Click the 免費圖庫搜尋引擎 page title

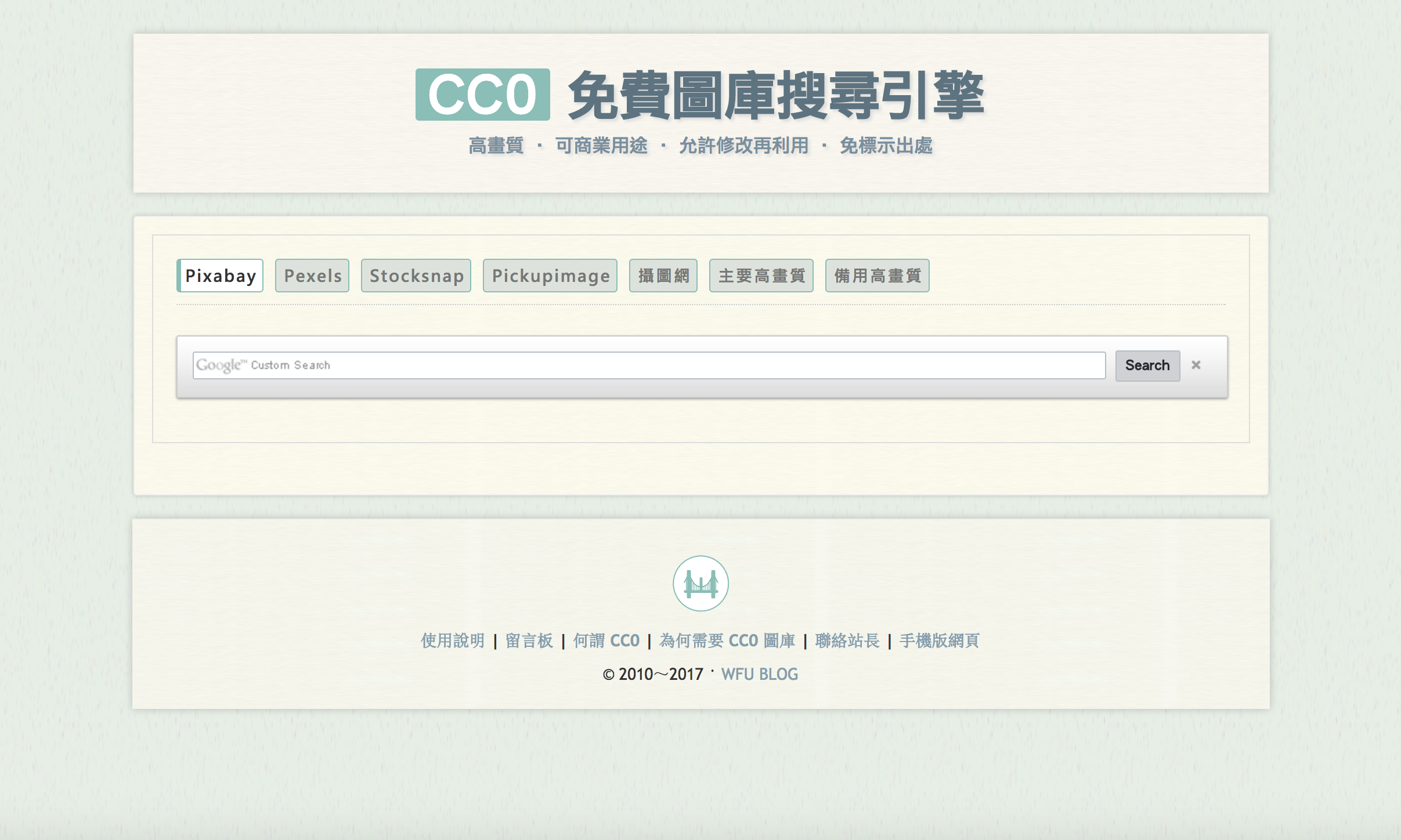pyautogui.click(x=775, y=95)
